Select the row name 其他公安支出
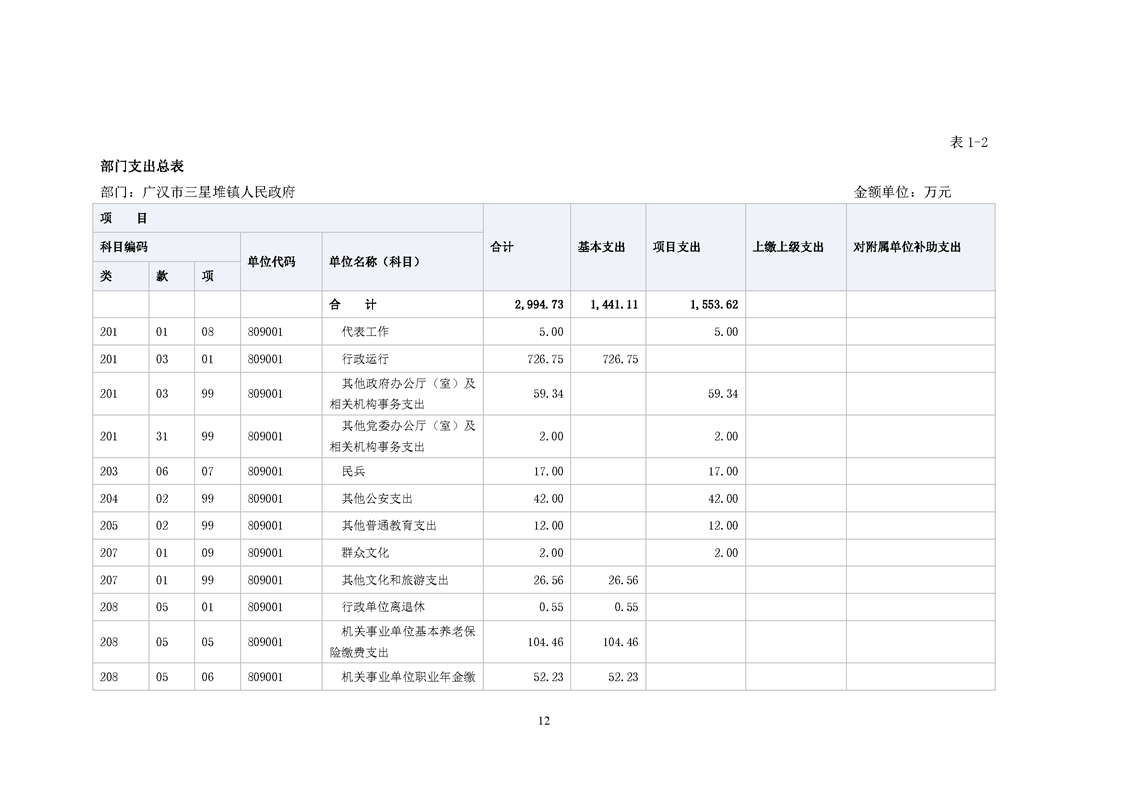 click(377, 498)
